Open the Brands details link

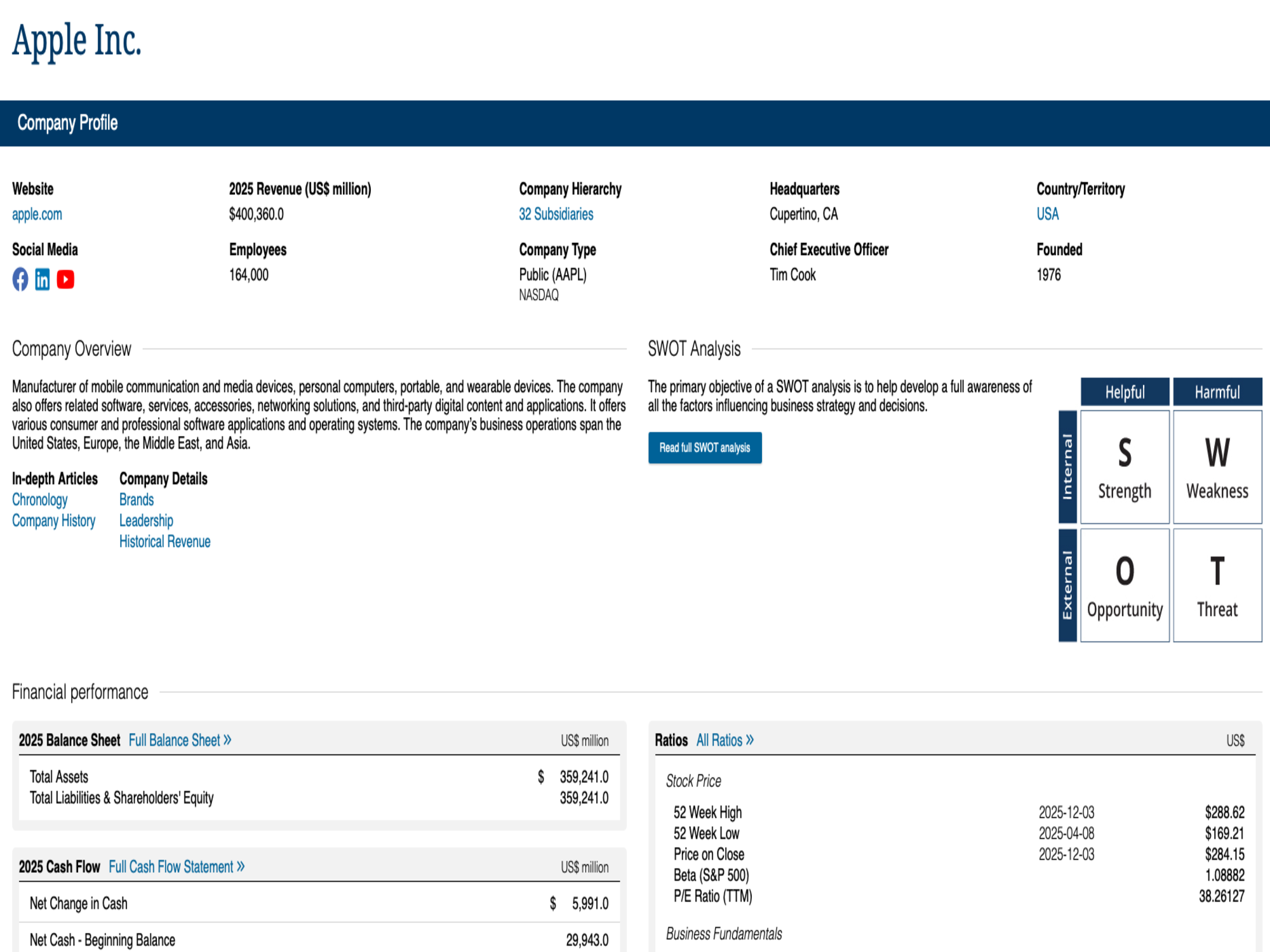(137, 500)
